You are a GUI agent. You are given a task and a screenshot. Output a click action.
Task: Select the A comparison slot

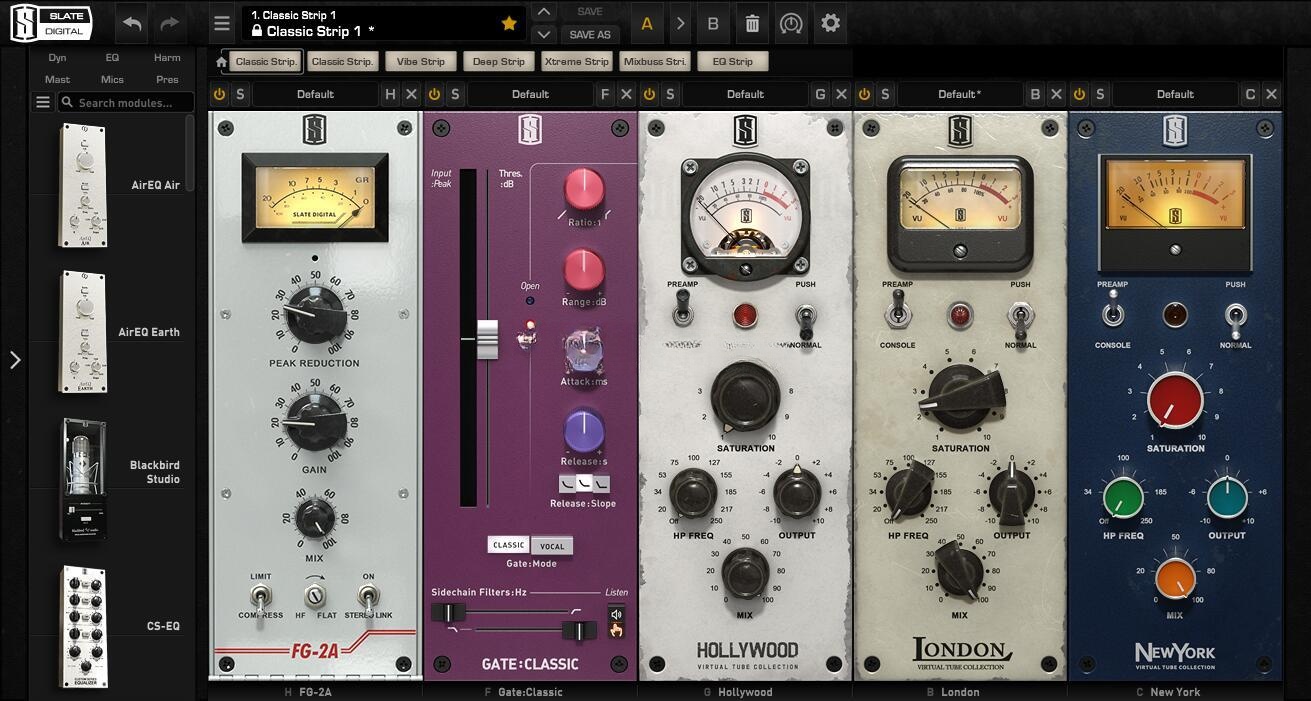pos(647,23)
